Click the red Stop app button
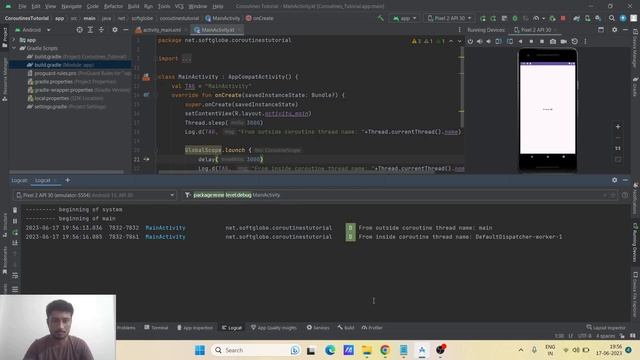Image resolution: width=640 pixels, height=360 pixels. (563, 18)
